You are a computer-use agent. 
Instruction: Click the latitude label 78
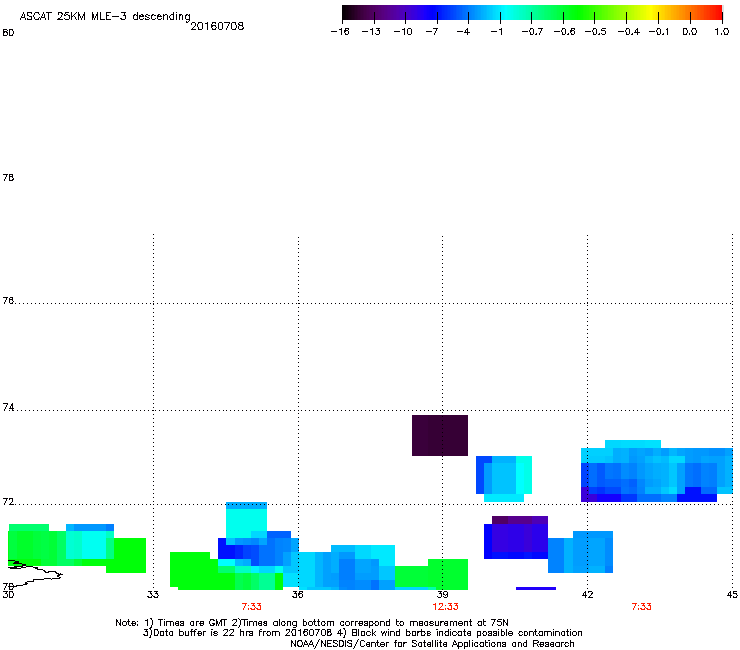click(8, 177)
